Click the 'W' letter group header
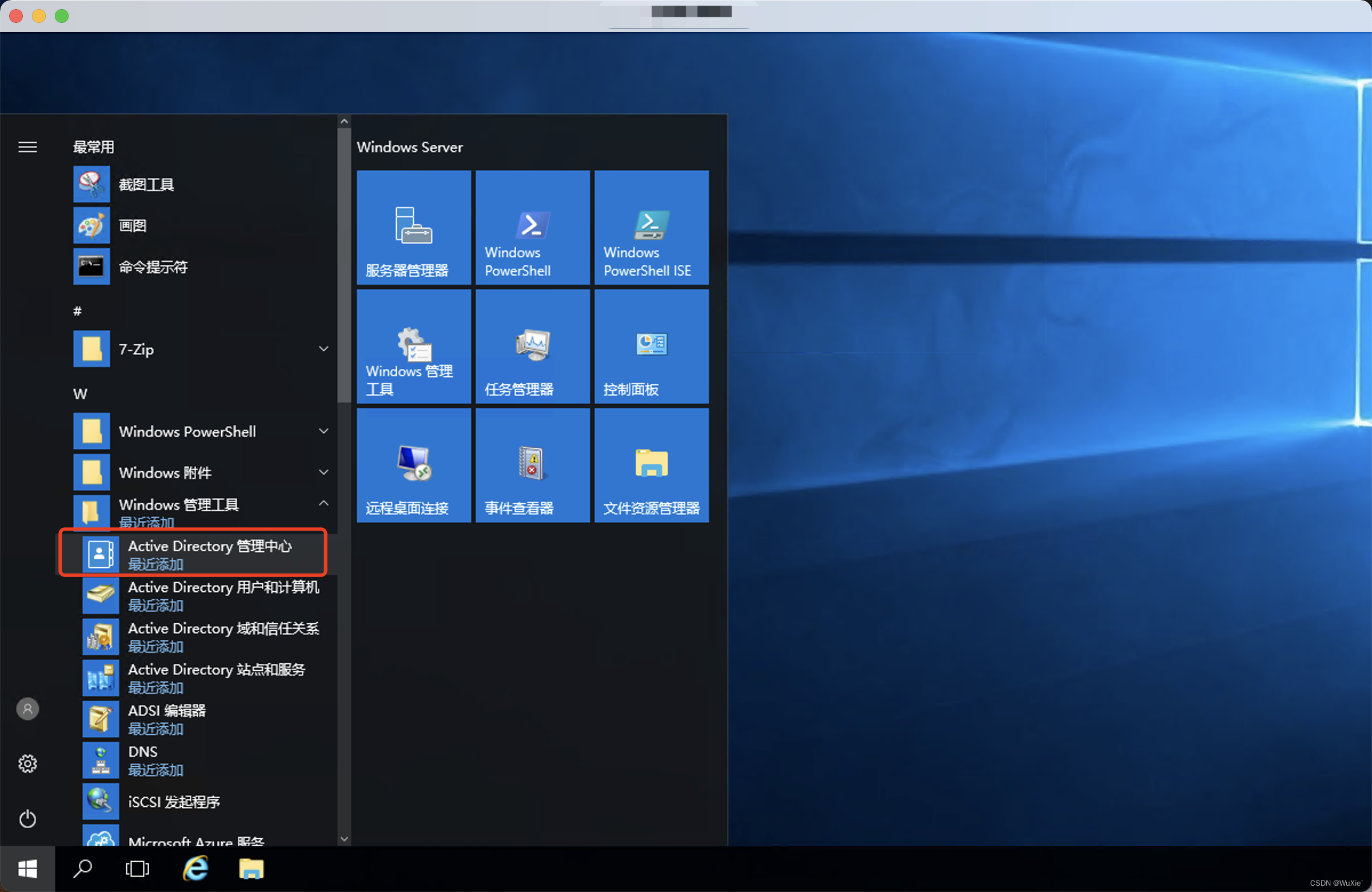 point(80,394)
